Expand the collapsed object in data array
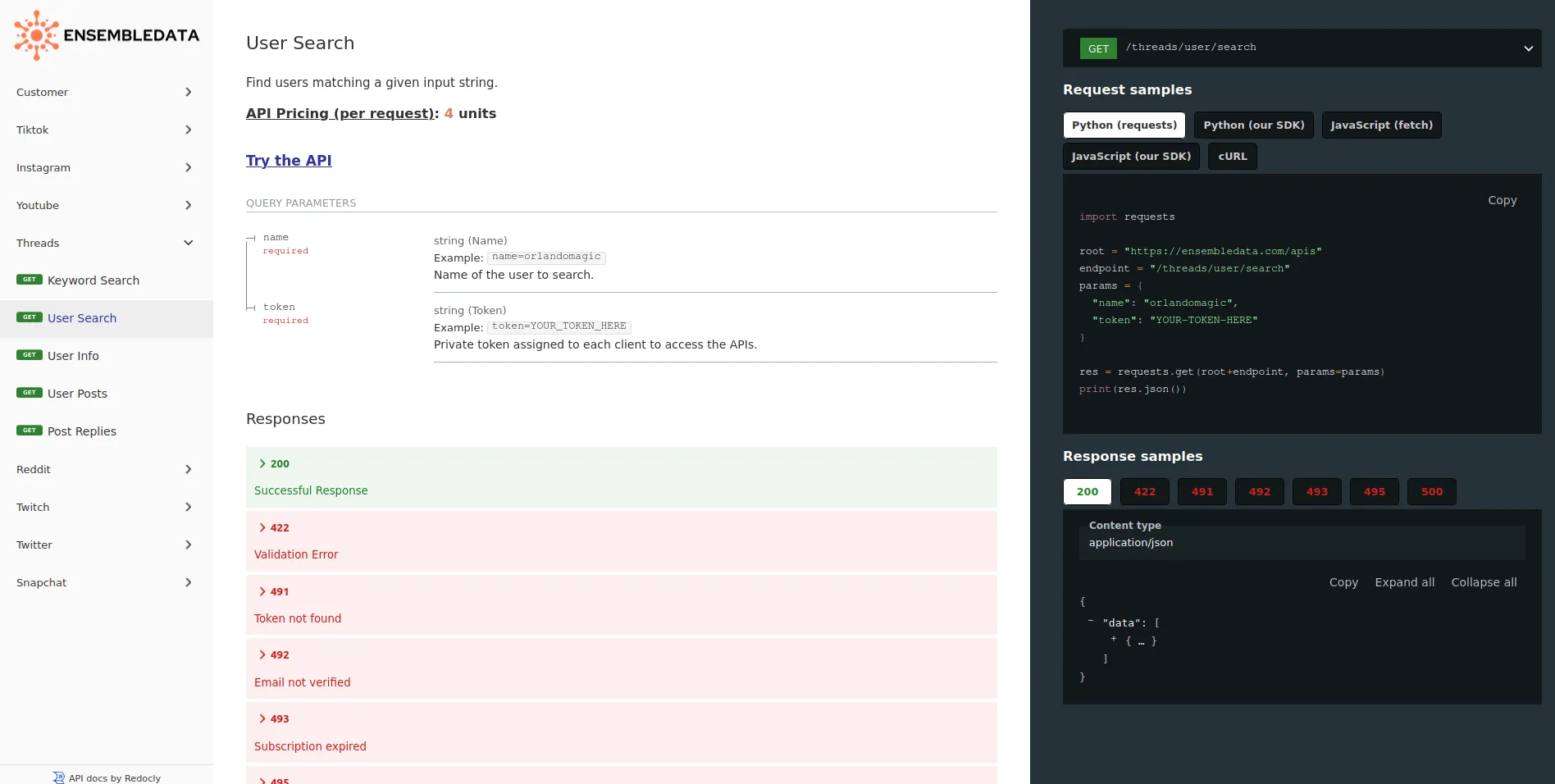Viewport: 1555px width, 784px height. click(x=1114, y=639)
